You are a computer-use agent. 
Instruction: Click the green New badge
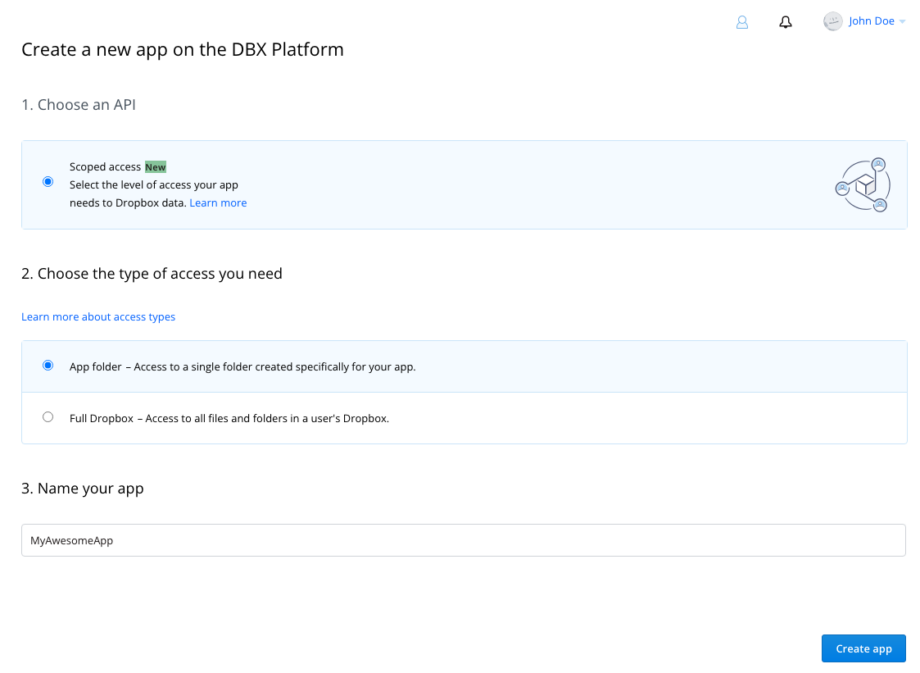point(155,166)
